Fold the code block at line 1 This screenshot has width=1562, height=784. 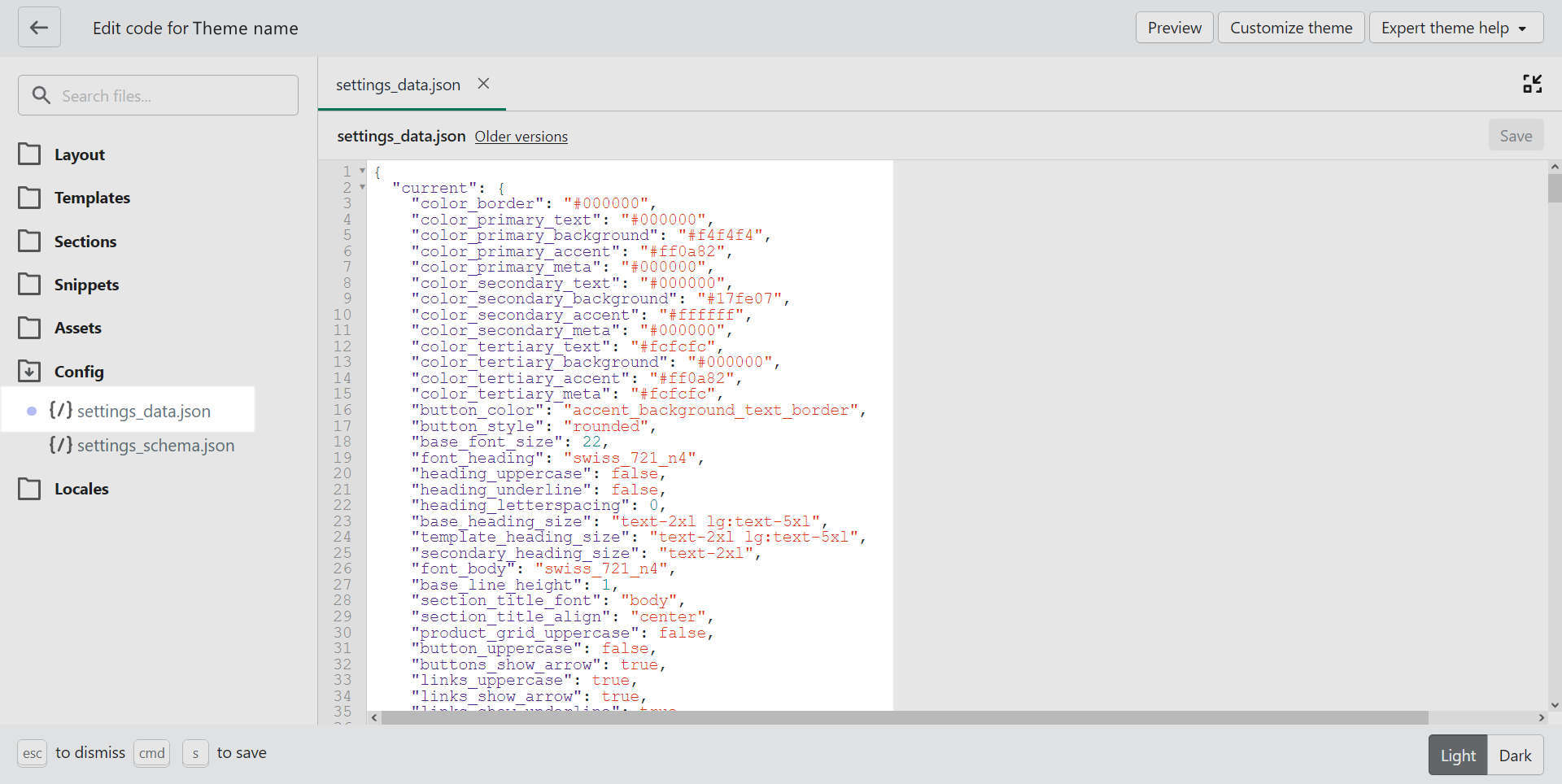pyautogui.click(x=362, y=171)
